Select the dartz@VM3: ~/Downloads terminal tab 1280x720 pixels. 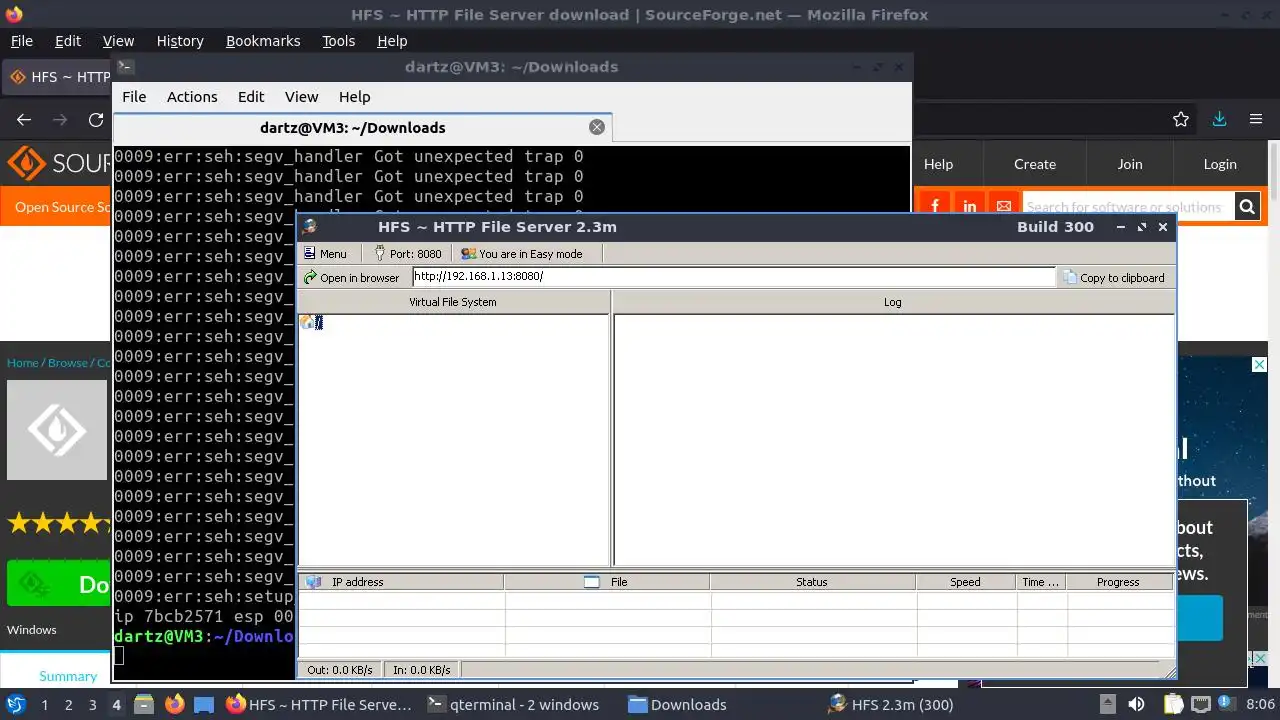(x=353, y=128)
